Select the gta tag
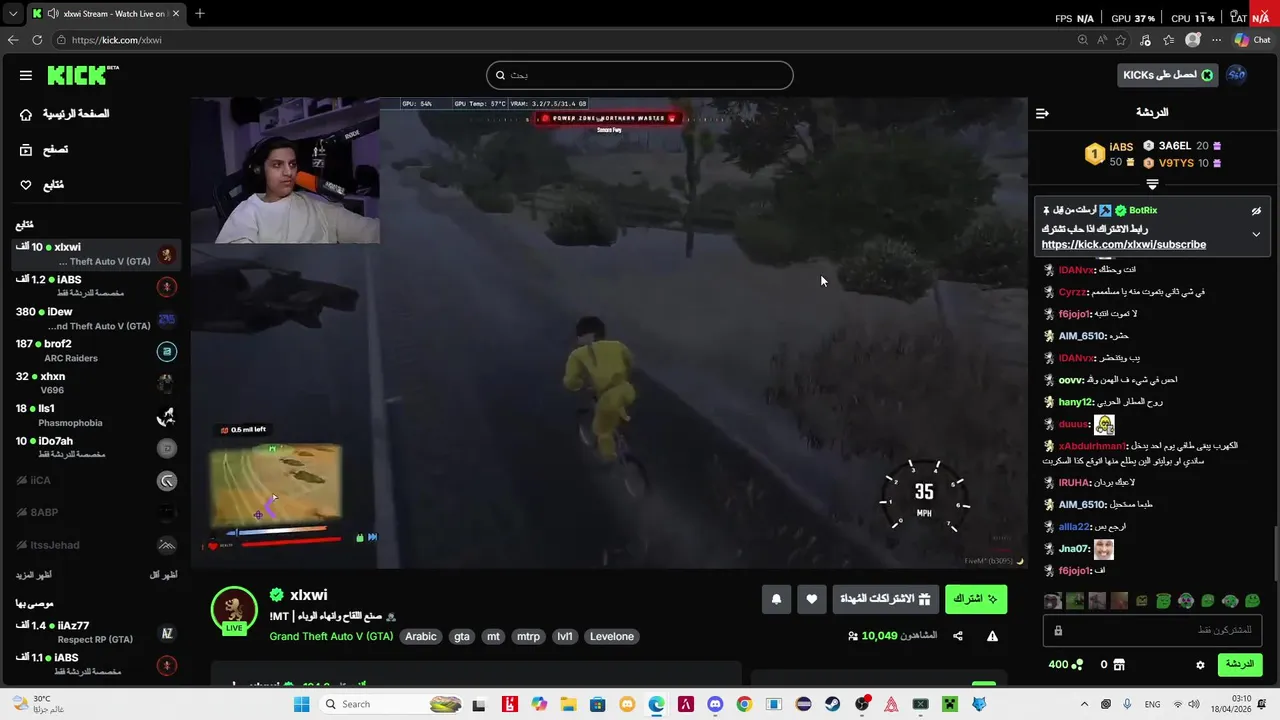The height and width of the screenshot is (720, 1280). [x=462, y=636]
